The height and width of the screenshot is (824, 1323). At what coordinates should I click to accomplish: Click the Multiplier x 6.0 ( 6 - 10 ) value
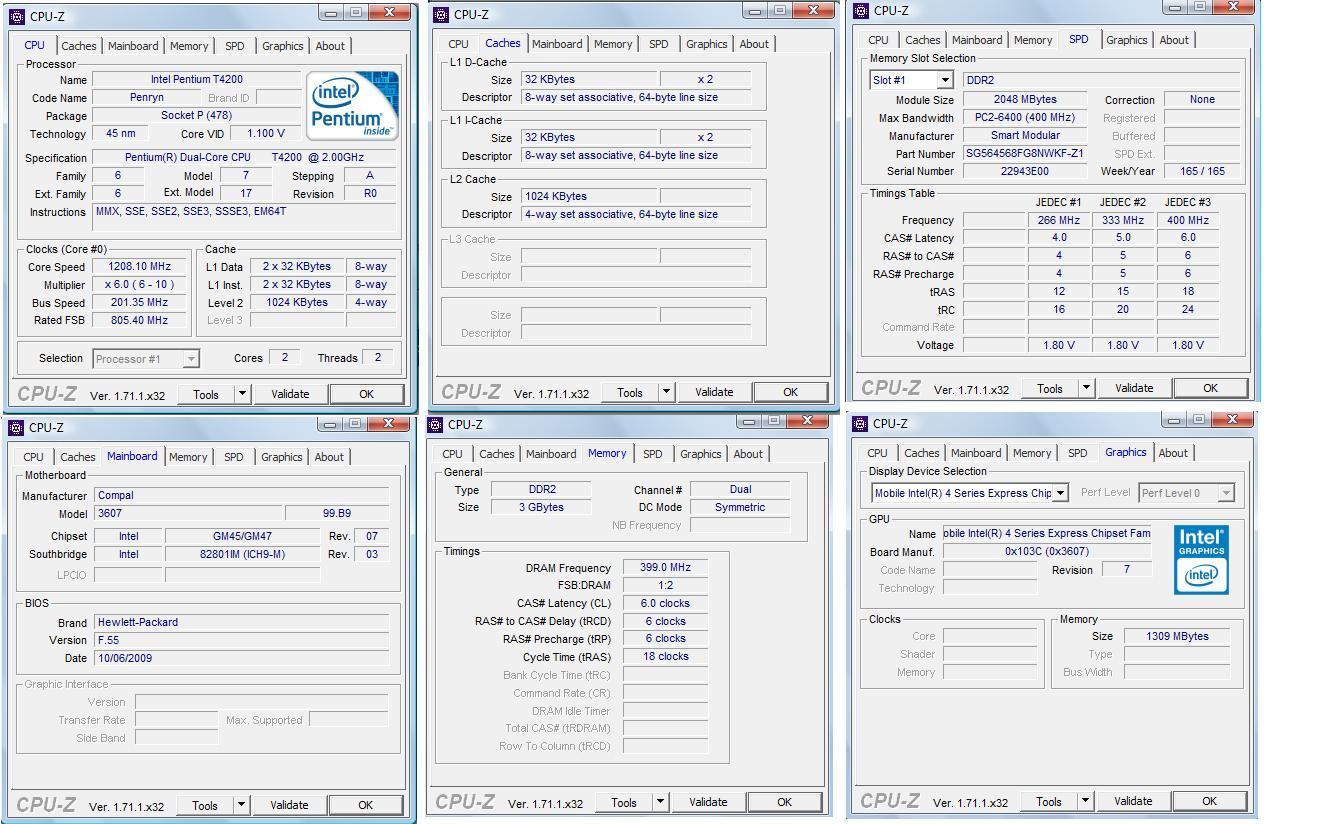tap(139, 285)
